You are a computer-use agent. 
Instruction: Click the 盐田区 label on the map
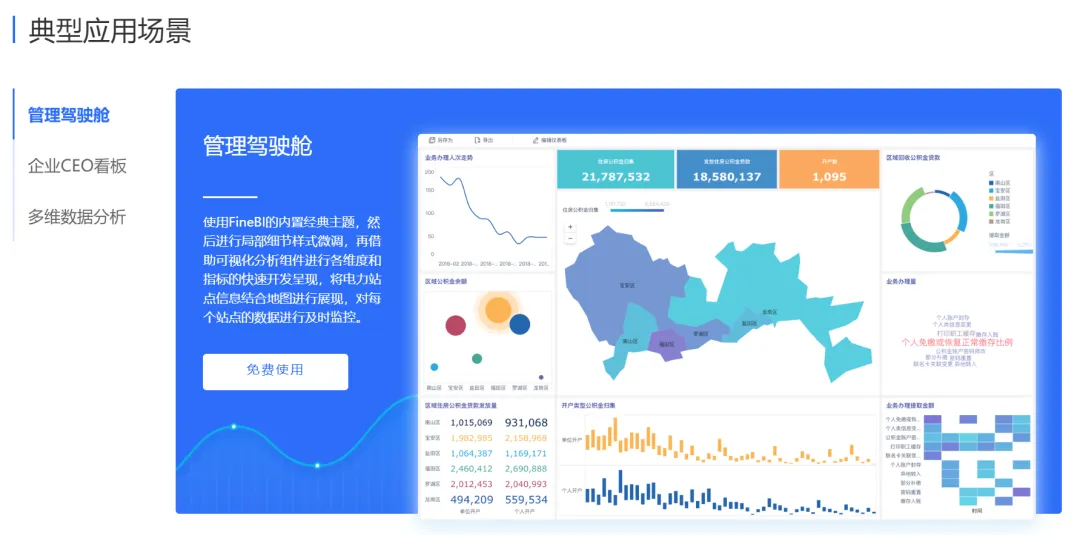click(749, 323)
